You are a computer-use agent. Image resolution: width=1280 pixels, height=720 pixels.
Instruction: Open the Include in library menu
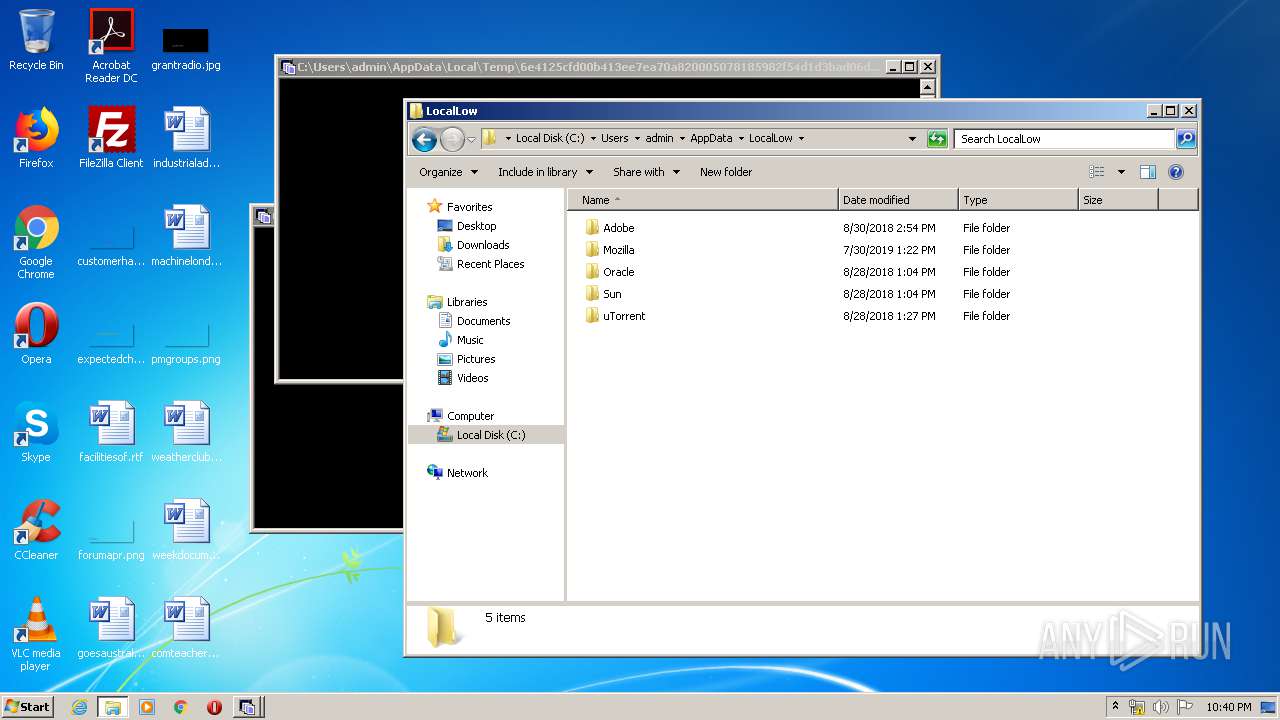coord(545,172)
